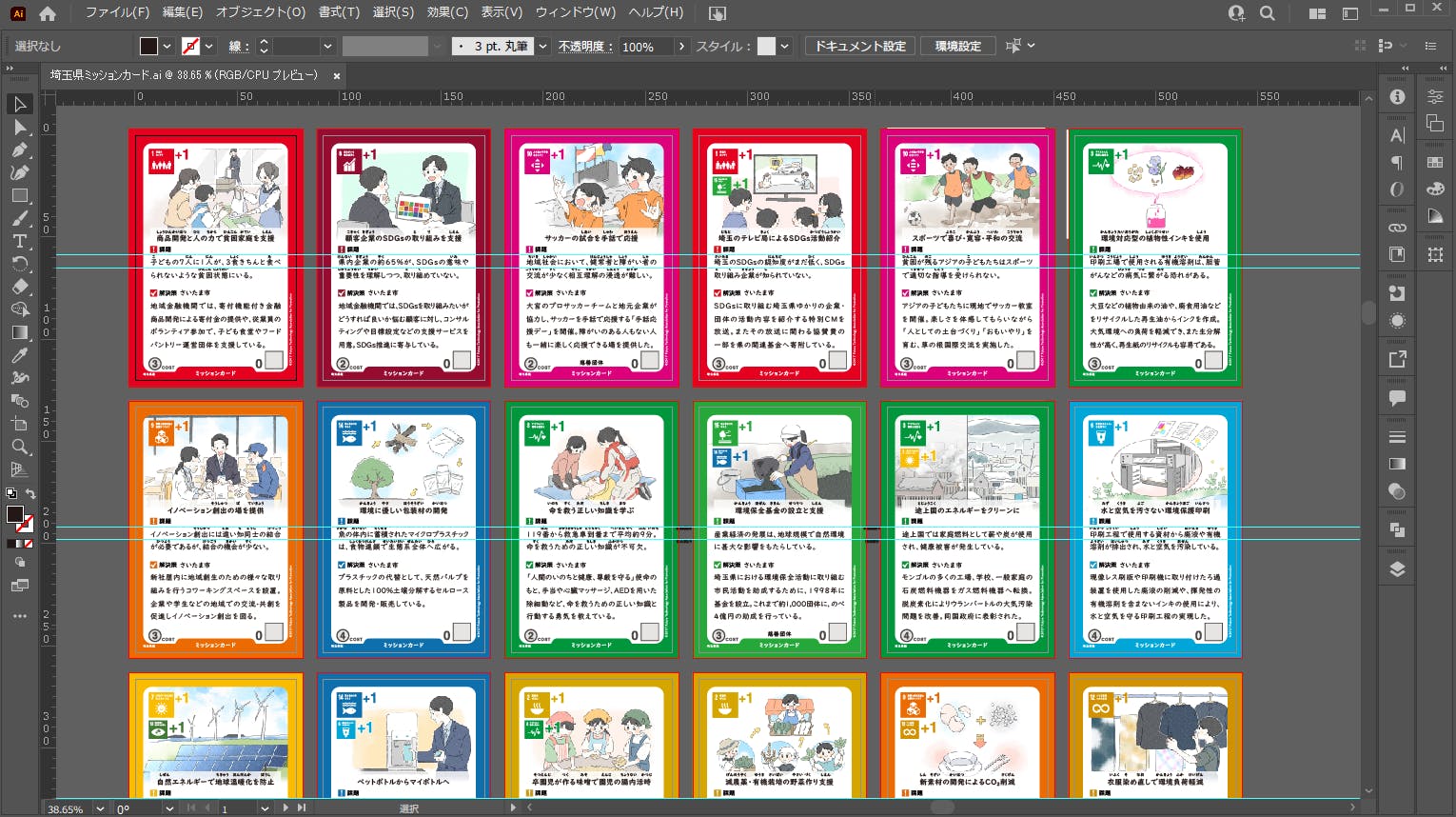
Task: Expand the fill color dropdown
Action: [x=167, y=46]
